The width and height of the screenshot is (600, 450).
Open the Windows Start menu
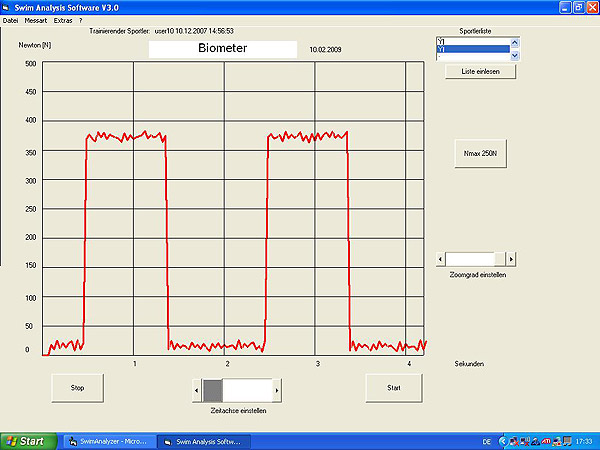click(x=25, y=440)
